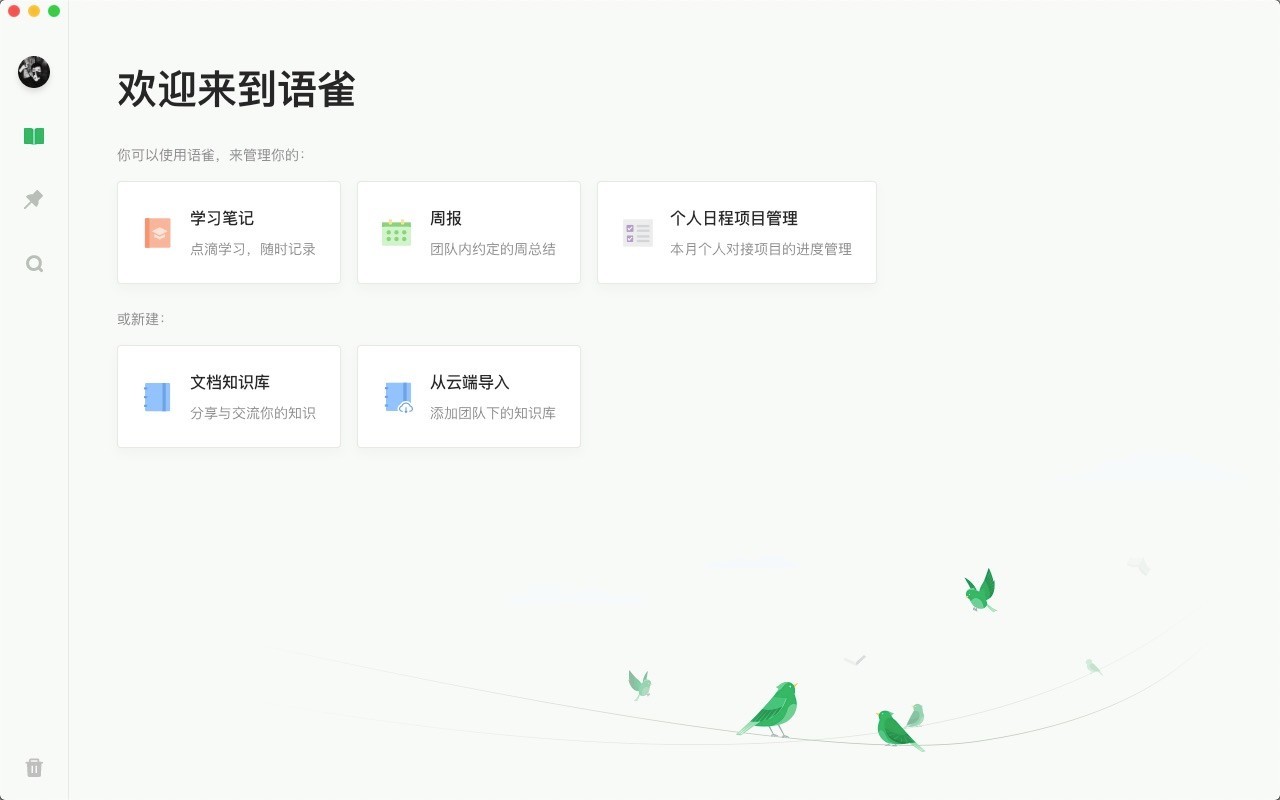The image size is (1280, 800).
Task: Create a new 文档知识库
Action: pos(228,396)
